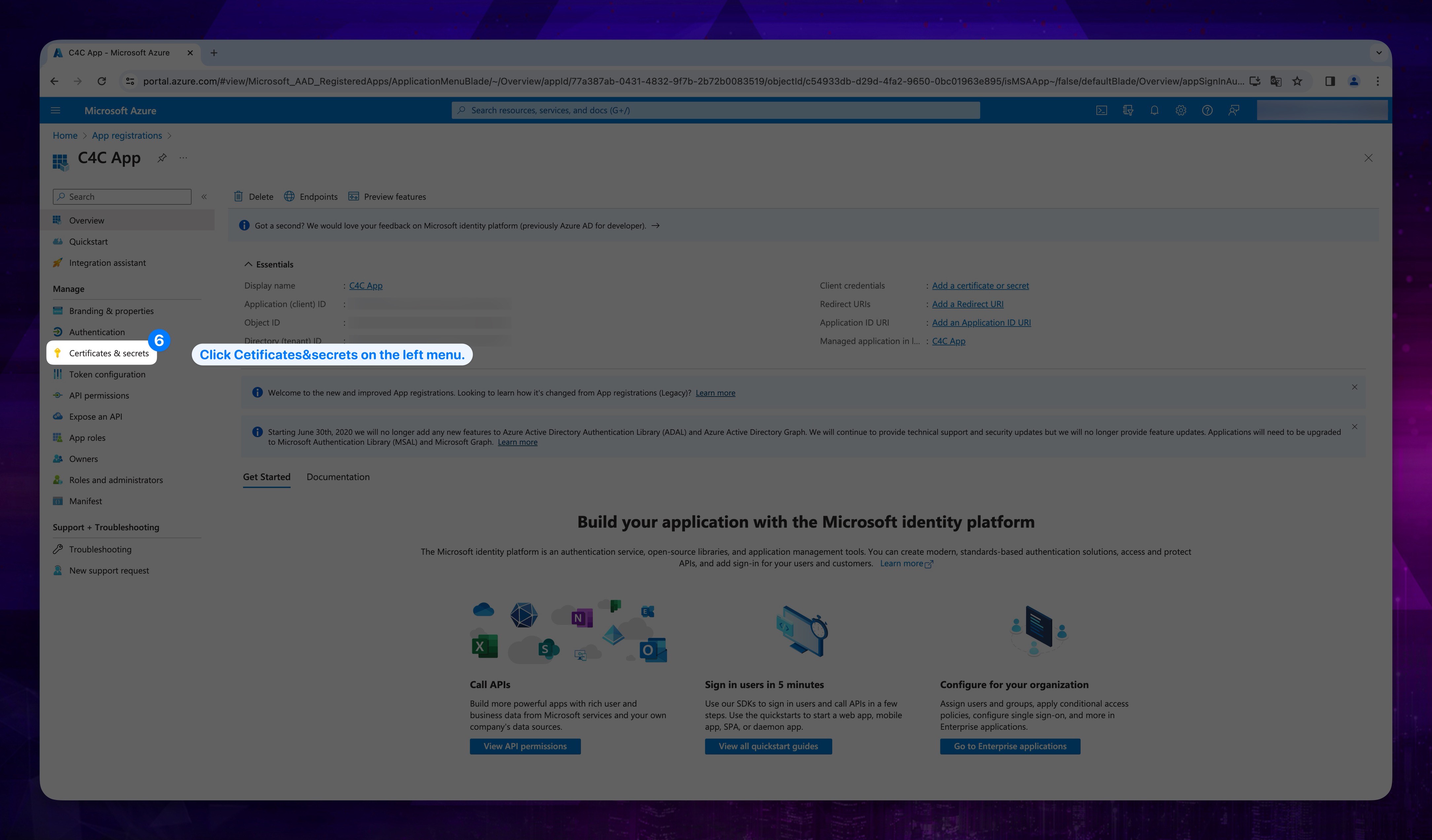Click Add an Application ID URI
Image resolution: width=1432 pixels, height=840 pixels.
tap(982, 323)
